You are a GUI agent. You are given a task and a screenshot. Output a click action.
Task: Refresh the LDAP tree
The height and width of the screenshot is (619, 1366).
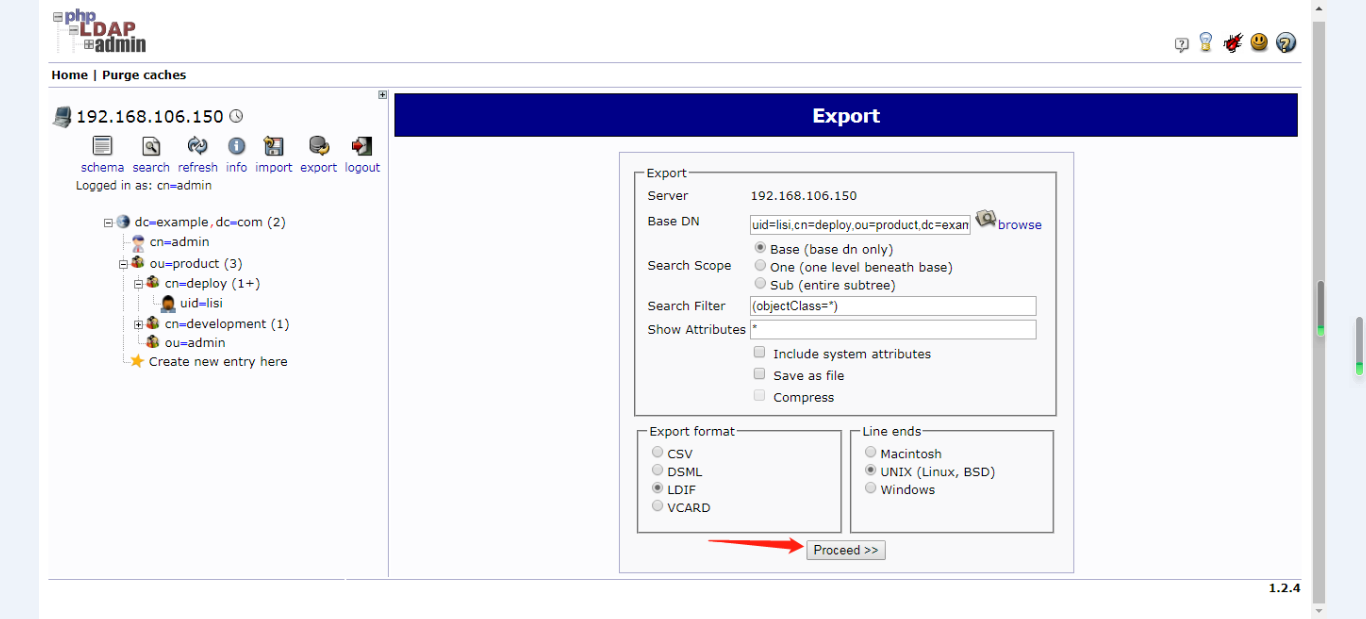(x=197, y=147)
